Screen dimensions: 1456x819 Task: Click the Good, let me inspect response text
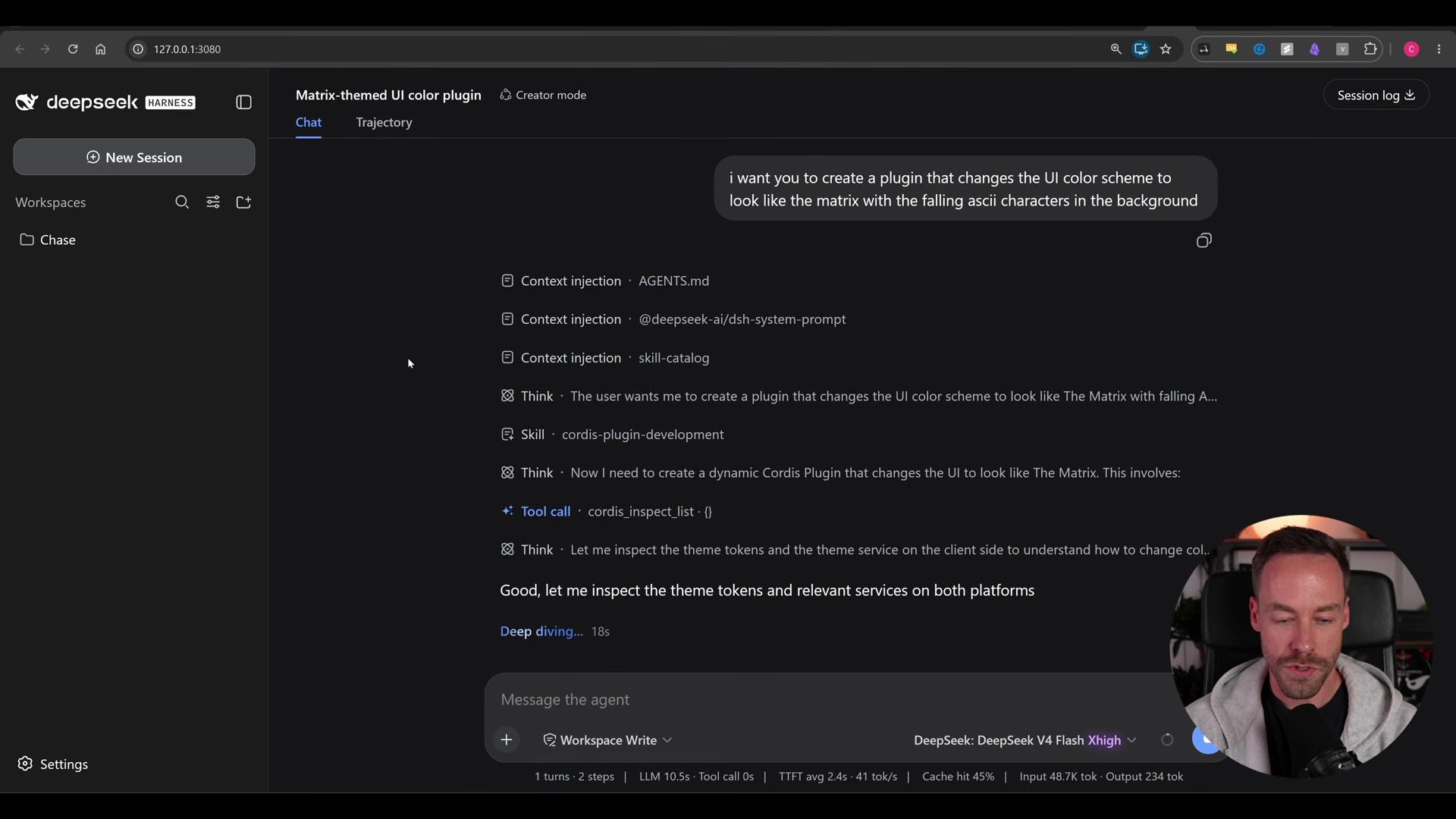click(767, 591)
